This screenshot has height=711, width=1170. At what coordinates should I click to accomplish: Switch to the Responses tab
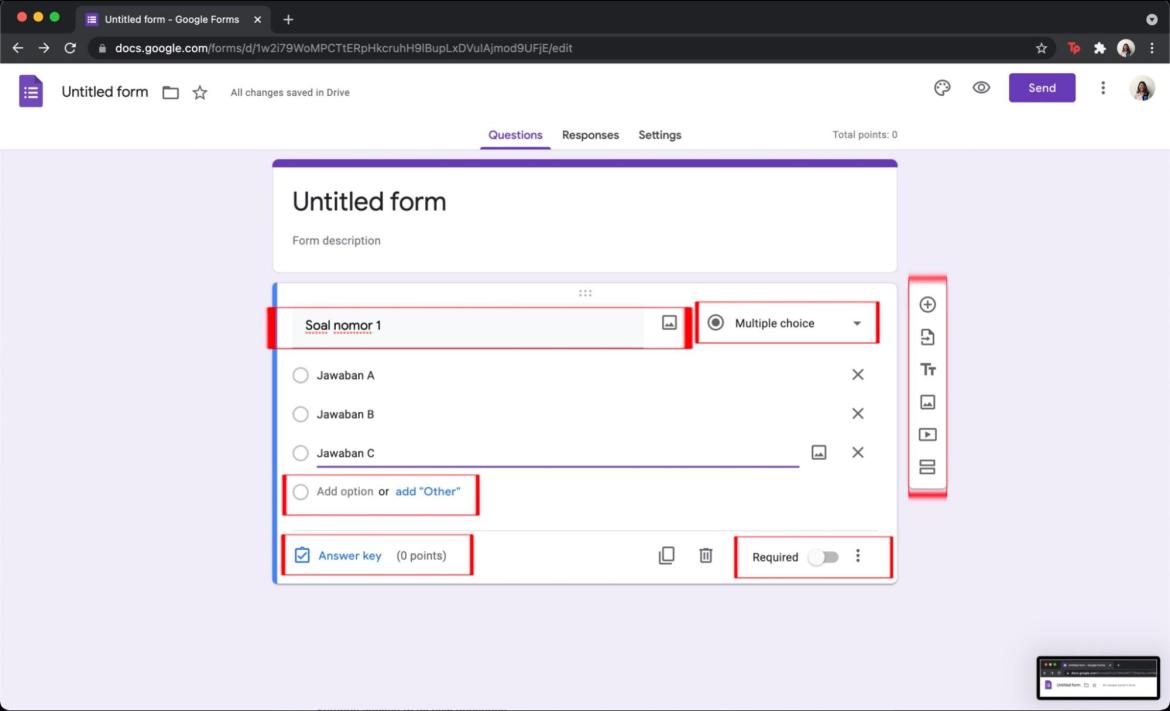pyautogui.click(x=590, y=135)
